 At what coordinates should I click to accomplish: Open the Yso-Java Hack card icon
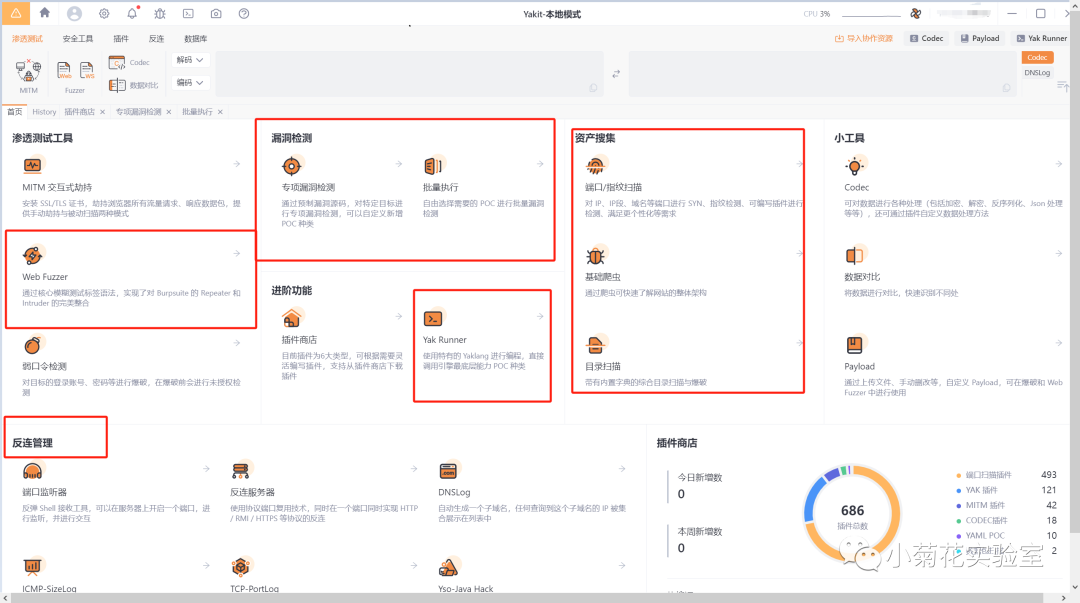tap(448, 566)
